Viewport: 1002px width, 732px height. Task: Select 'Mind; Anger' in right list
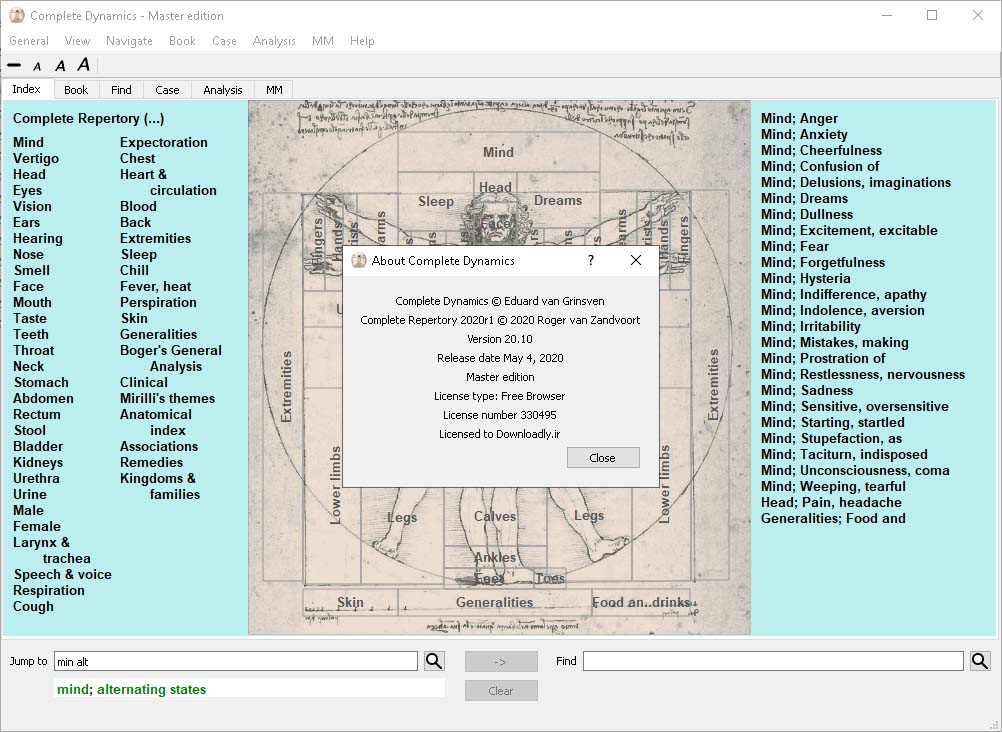tap(799, 118)
